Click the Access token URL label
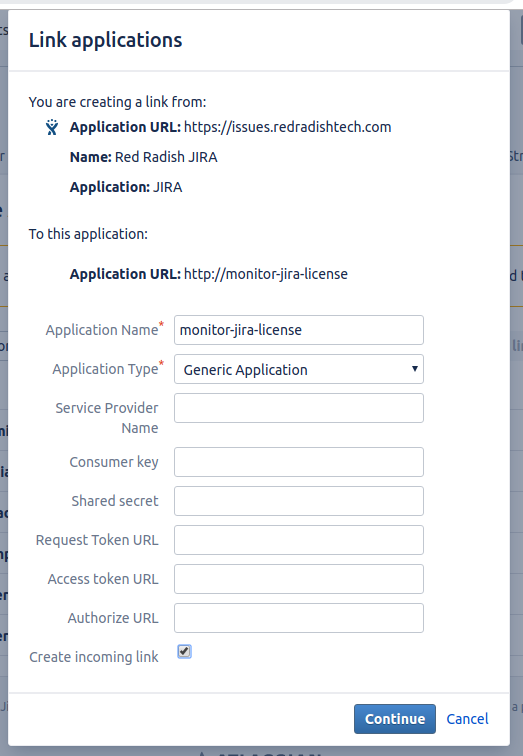This screenshot has height=756, width=523. coord(103,579)
